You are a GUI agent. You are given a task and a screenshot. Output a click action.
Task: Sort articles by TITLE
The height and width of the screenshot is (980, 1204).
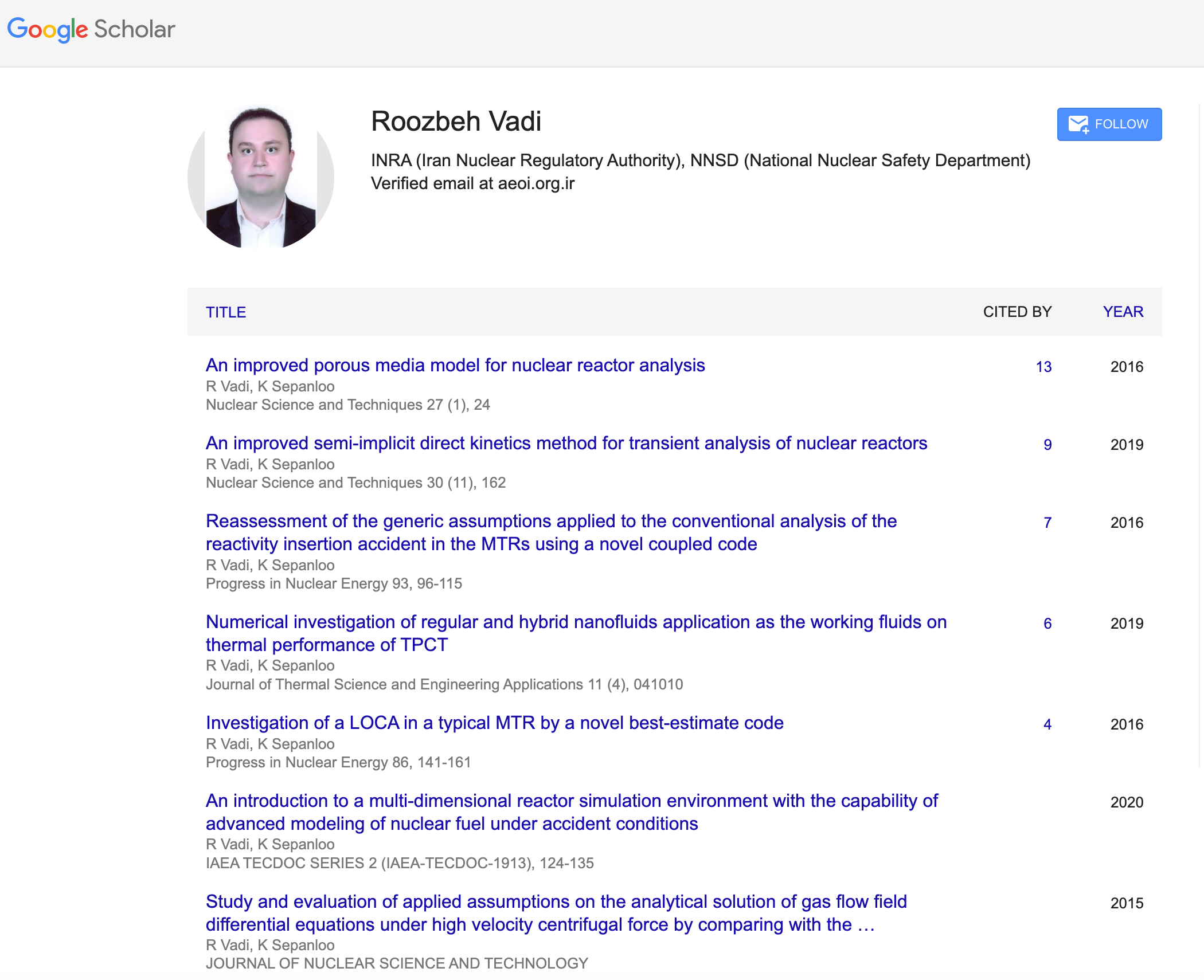[225, 312]
